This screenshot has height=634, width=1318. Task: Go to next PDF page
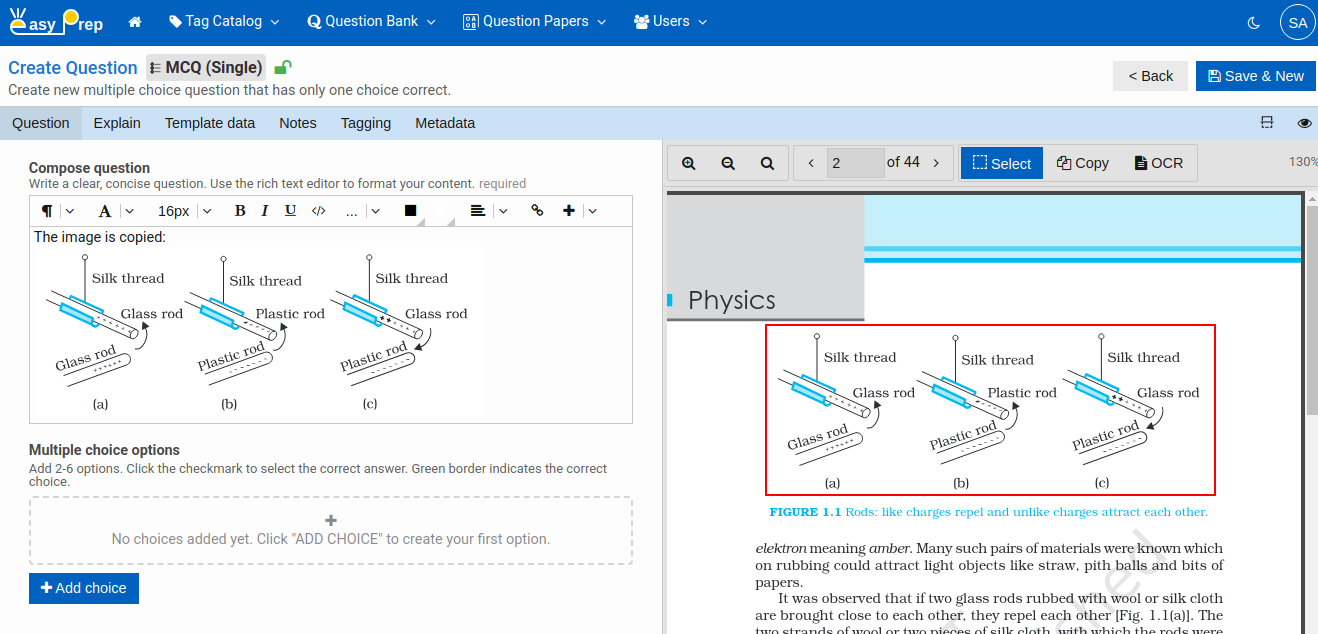point(936,163)
